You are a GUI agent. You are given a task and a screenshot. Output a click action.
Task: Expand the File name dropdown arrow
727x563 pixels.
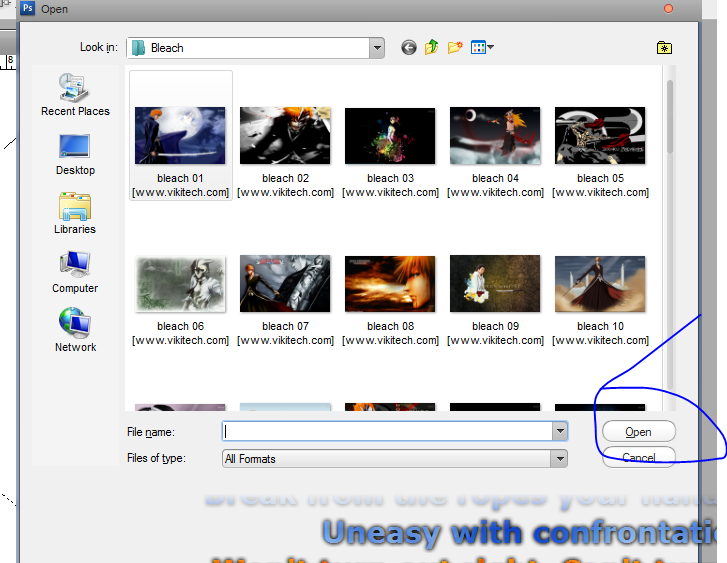pos(560,431)
